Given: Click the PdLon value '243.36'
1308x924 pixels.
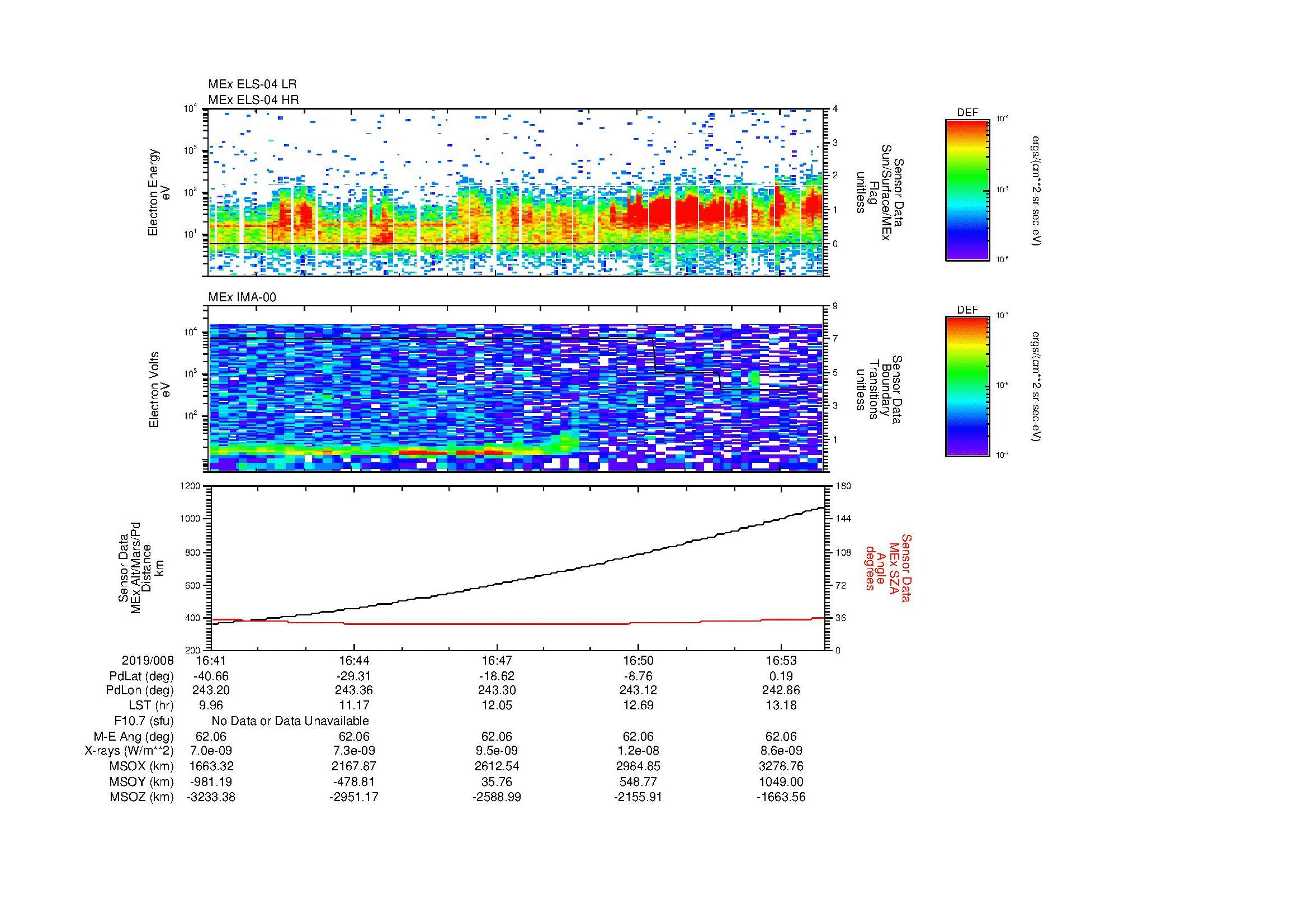Looking at the screenshot, I should (354, 690).
